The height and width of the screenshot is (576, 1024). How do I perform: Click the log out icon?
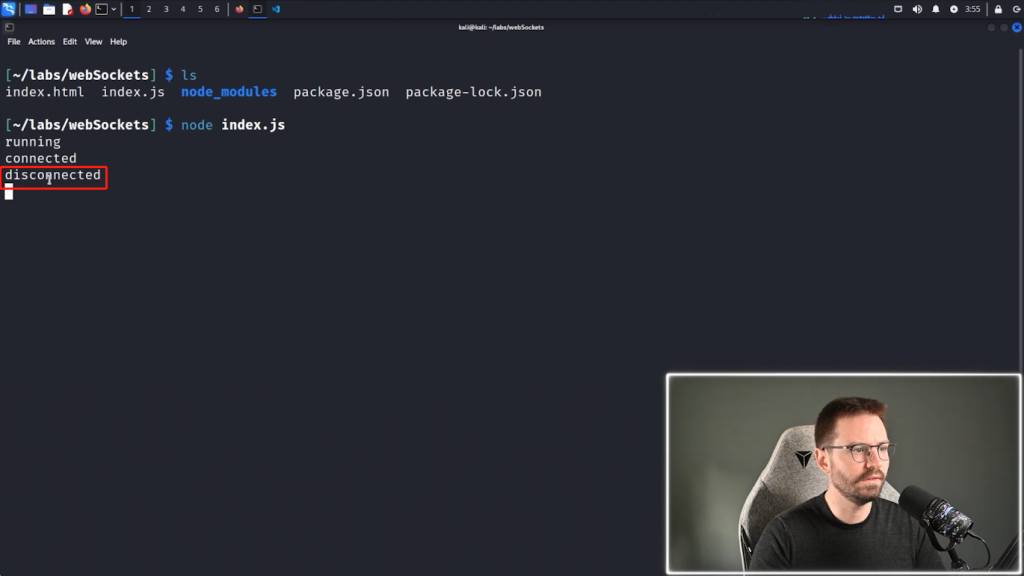pyautogui.click(x=1017, y=9)
